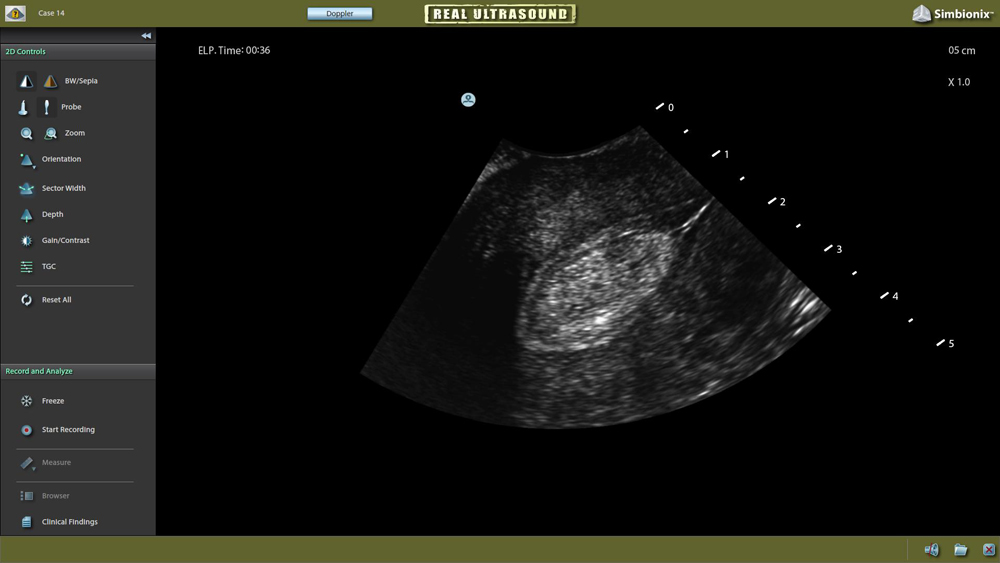Open the Measure tool dropdown
This screenshot has height=563, width=1000.
pos(27,463)
